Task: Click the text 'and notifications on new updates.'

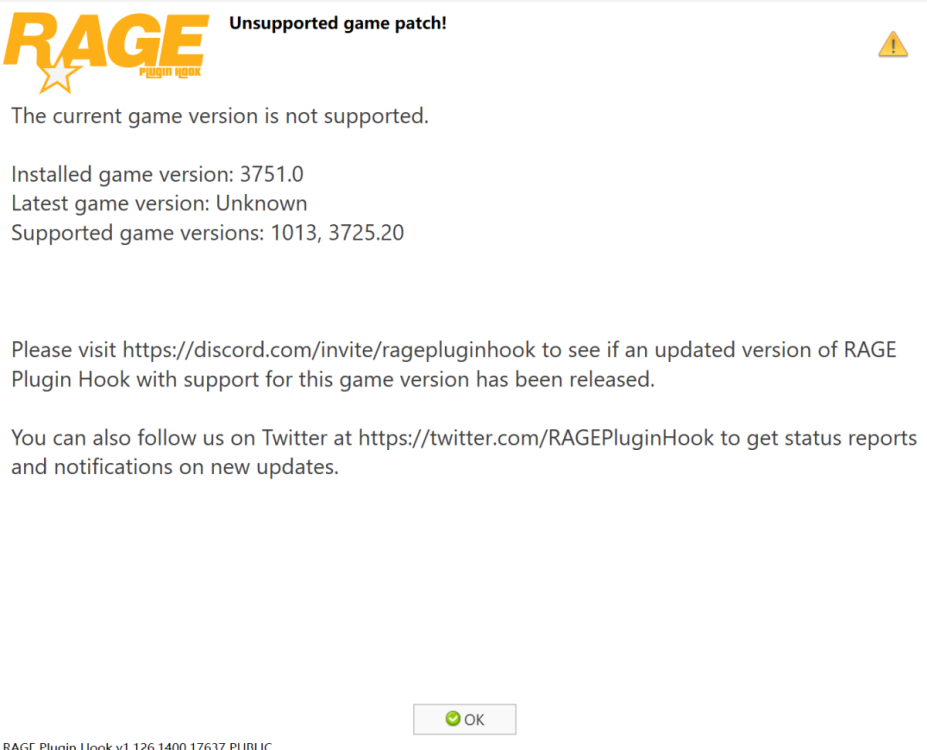Action: [175, 467]
